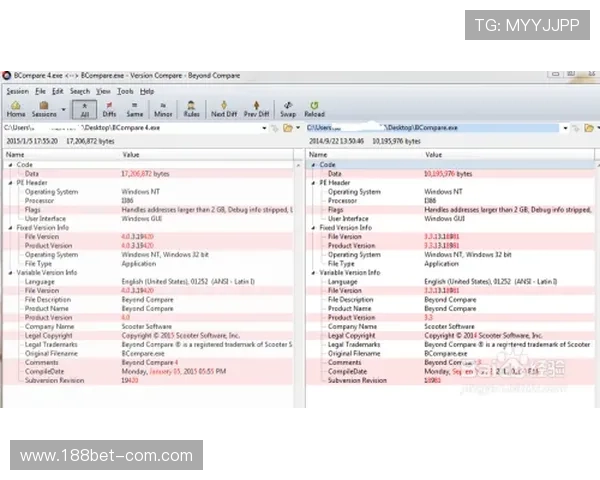
Task: Open the Tools menu
Action: point(125,91)
